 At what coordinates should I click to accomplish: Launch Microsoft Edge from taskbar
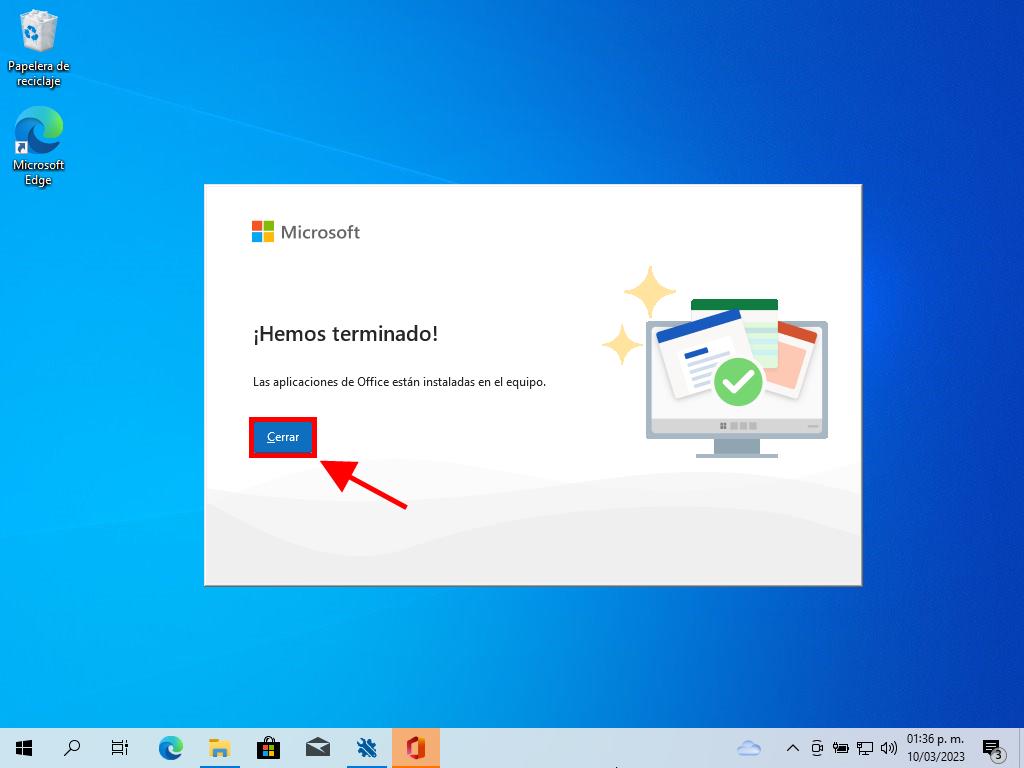171,748
